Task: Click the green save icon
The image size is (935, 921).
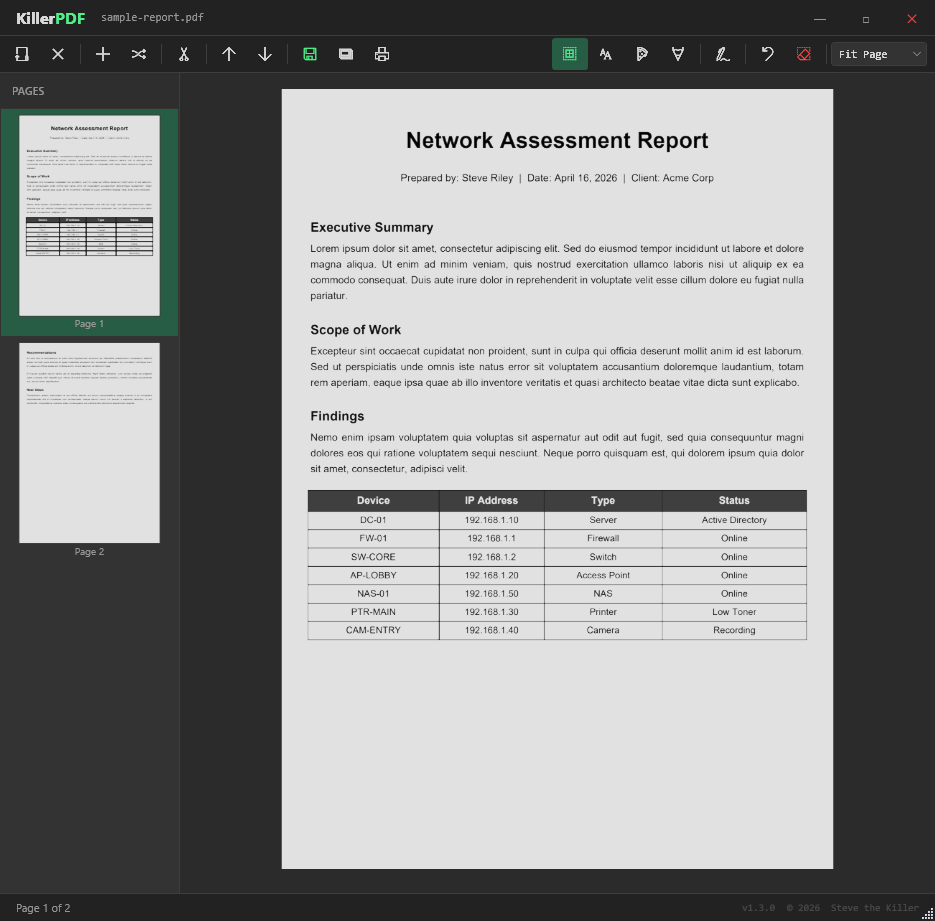Action: [309, 54]
